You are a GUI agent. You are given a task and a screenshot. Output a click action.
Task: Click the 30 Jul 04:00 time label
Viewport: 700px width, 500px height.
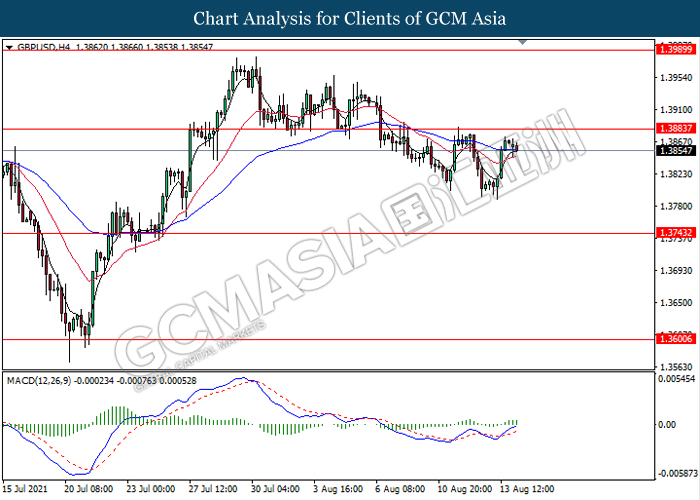[x=275, y=489]
